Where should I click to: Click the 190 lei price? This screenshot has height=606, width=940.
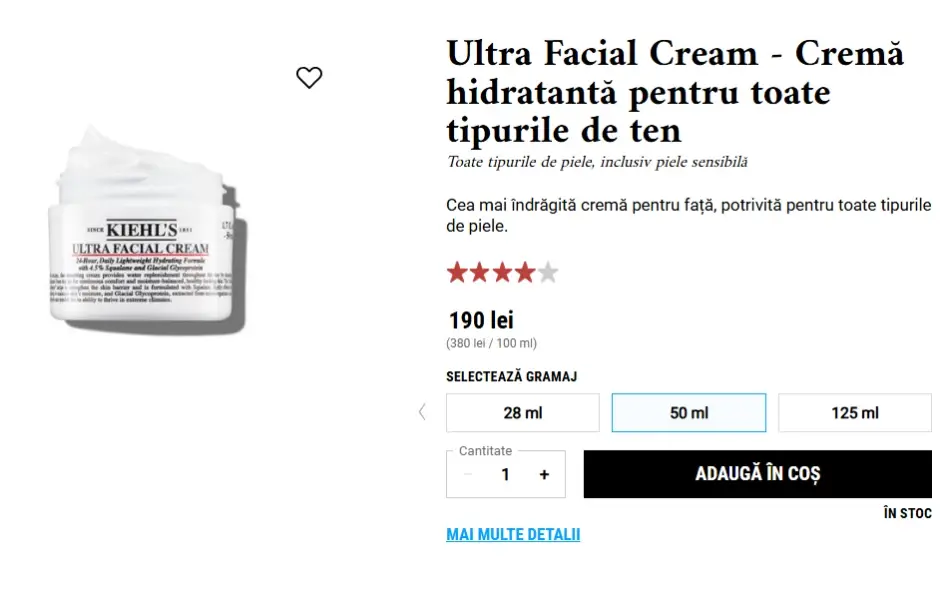(x=481, y=321)
